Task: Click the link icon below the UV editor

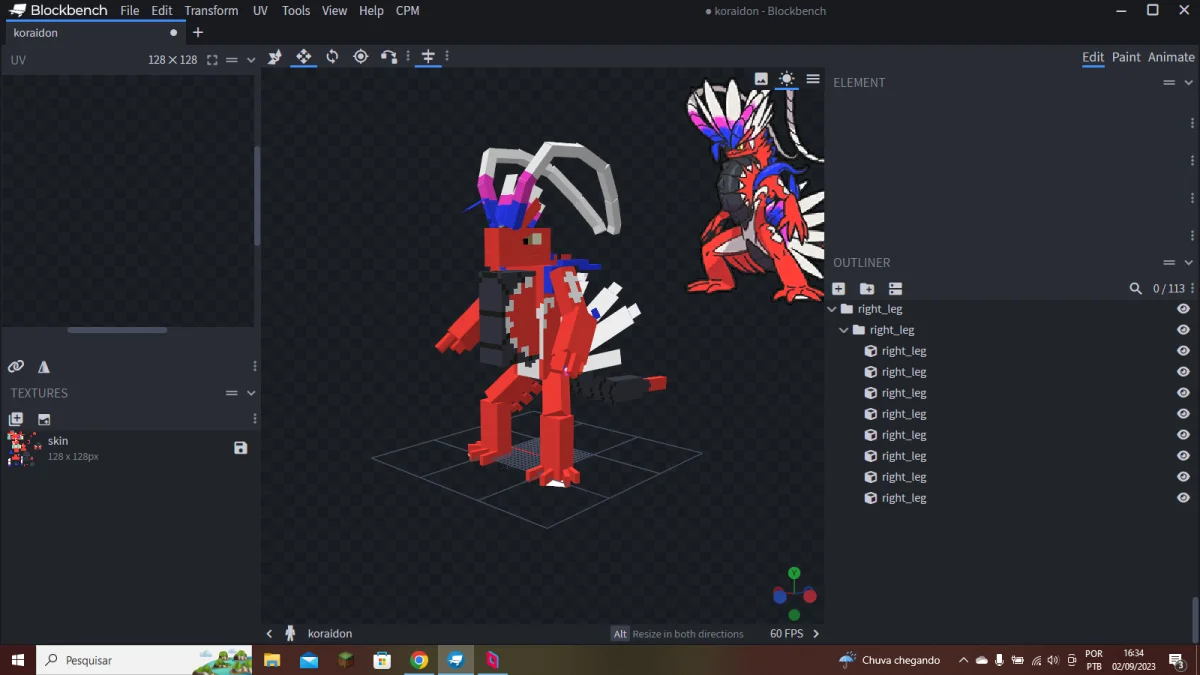Action: pos(16,366)
